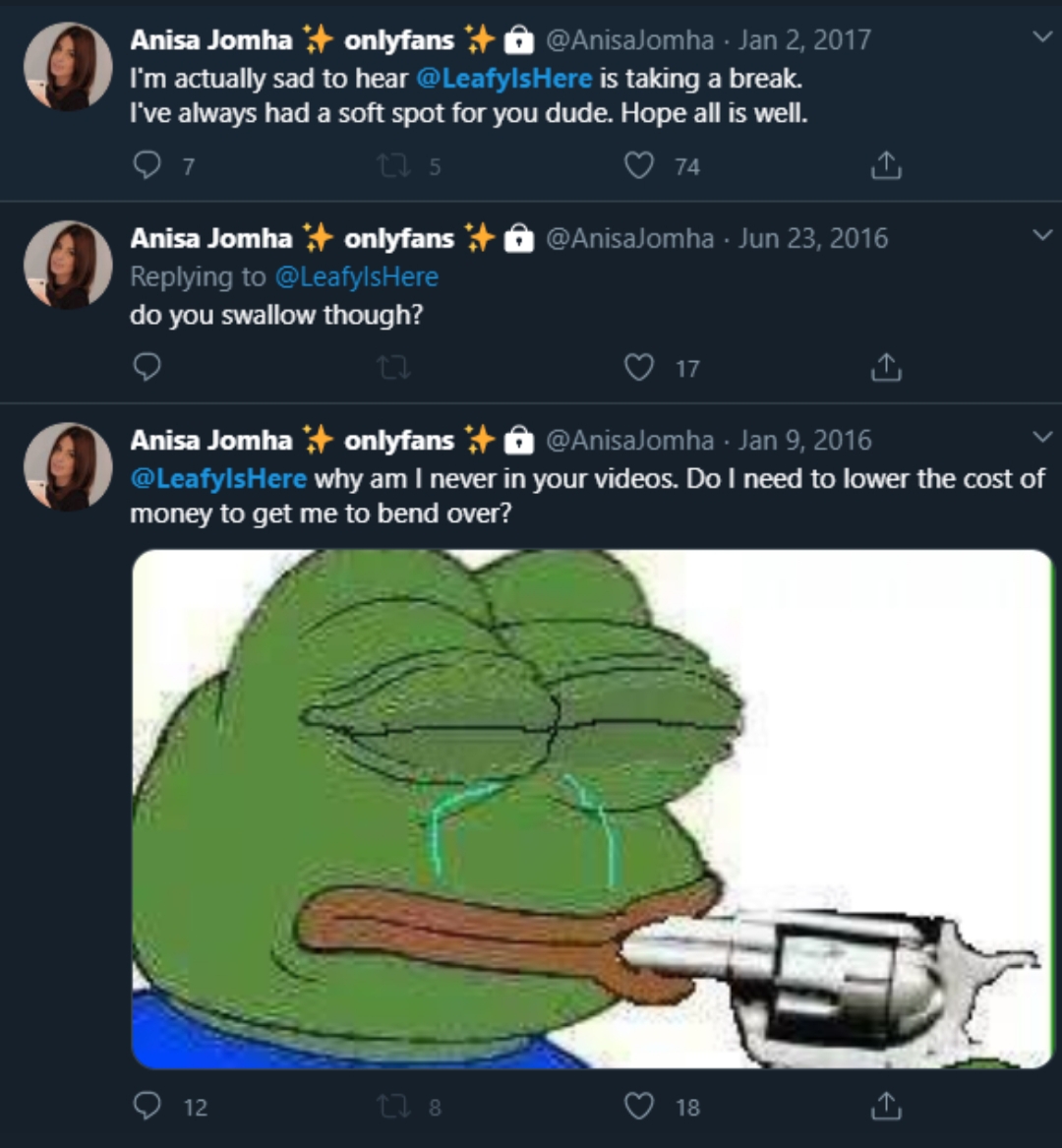Retweet the Jun 23, 2016 tweet
This screenshot has height=1148, width=1062.
coord(393,368)
